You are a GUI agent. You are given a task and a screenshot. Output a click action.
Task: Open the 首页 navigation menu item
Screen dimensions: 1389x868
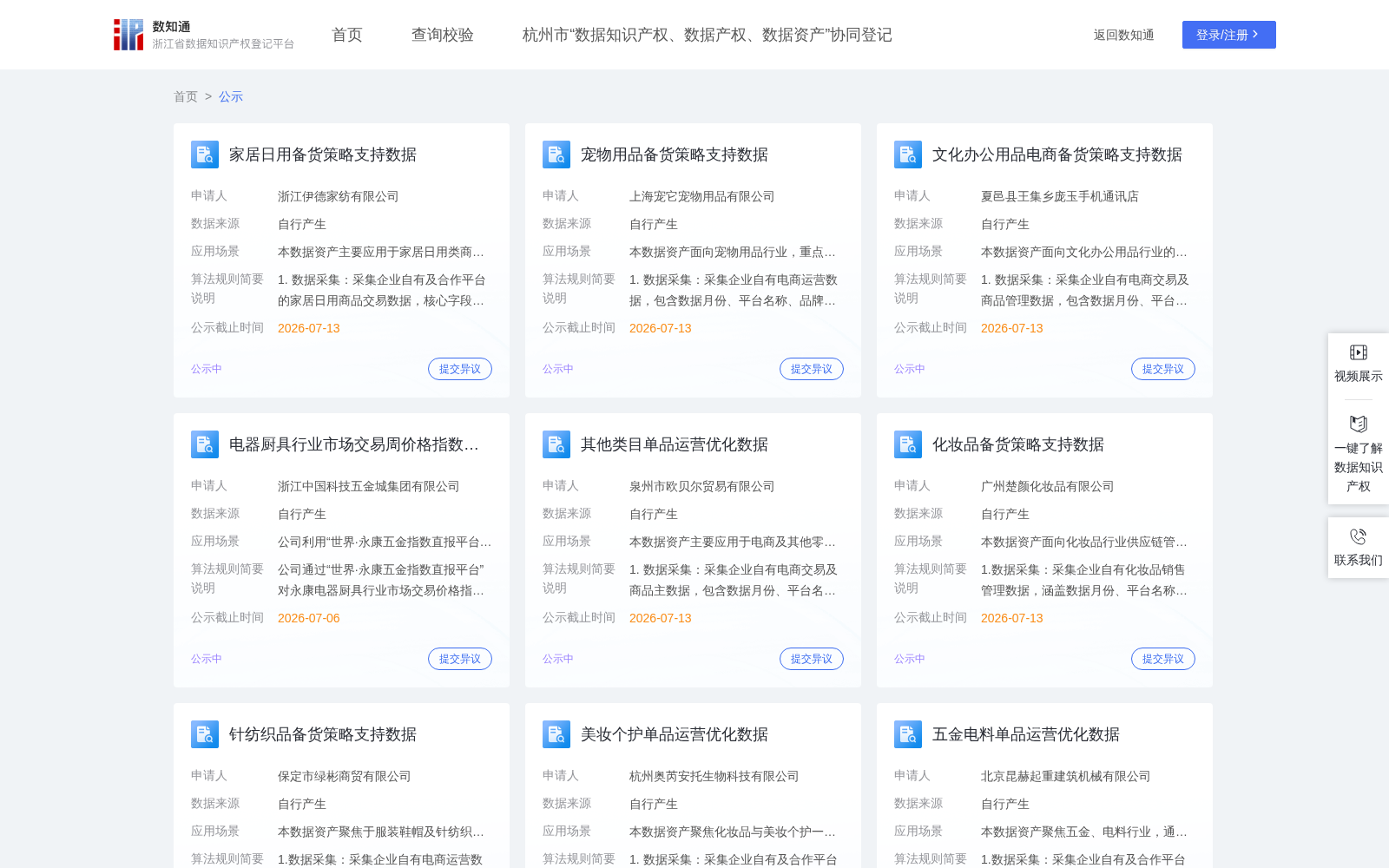[x=347, y=35]
